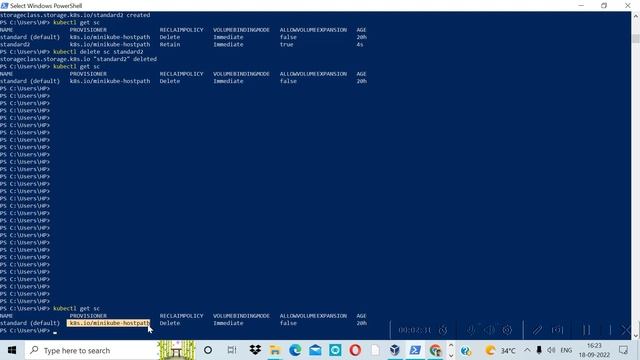The width and height of the screenshot is (640, 360).
Task: Click the 'storageclass "standard2" deleted' output line
Action: (x=78, y=59)
